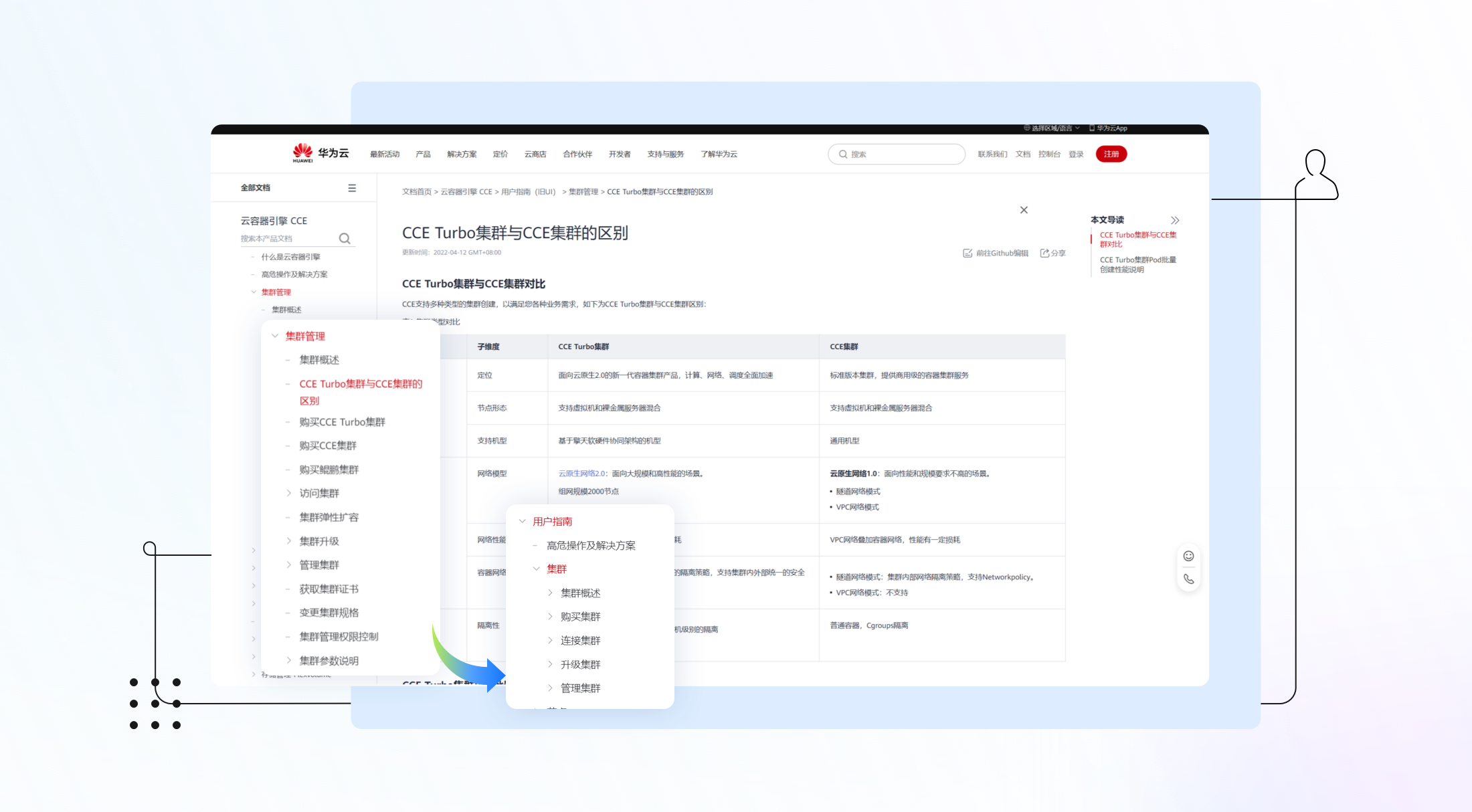
Task: Collapse the red 集群 node under 用户指南
Action: pyautogui.click(x=536, y=569)
